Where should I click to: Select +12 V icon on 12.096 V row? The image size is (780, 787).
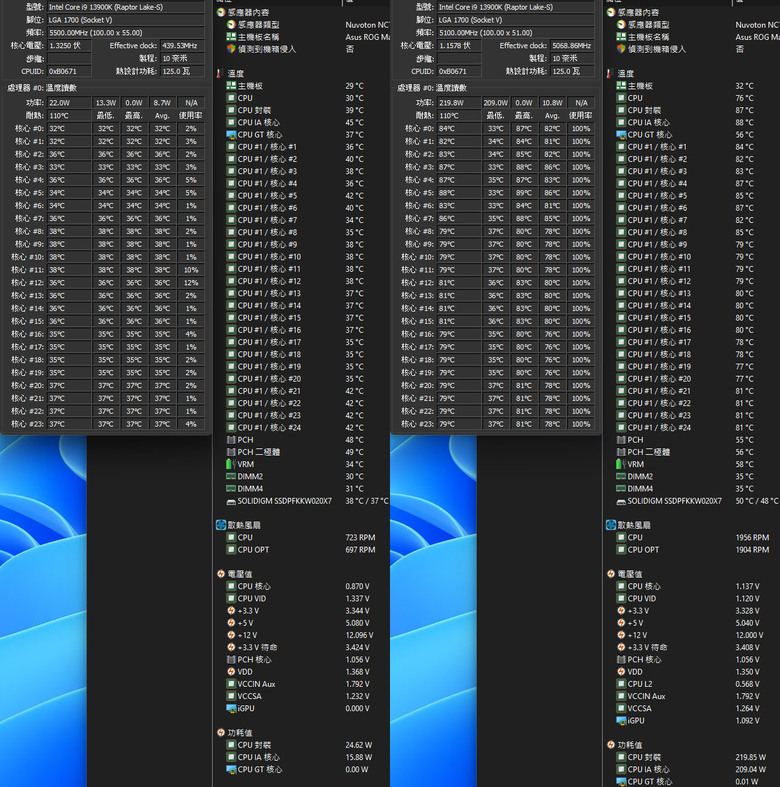coord(231,635)
